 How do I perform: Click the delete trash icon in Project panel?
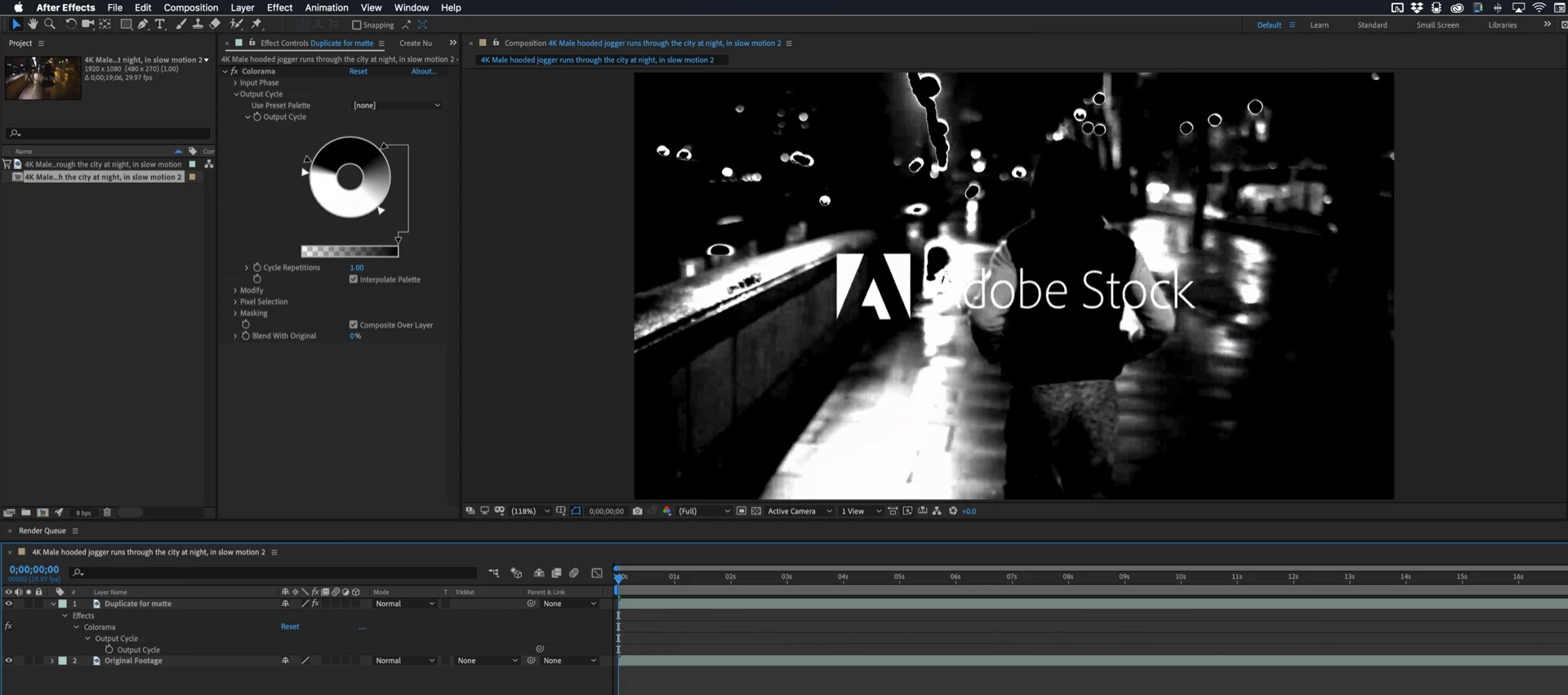(x=107, y=513)
